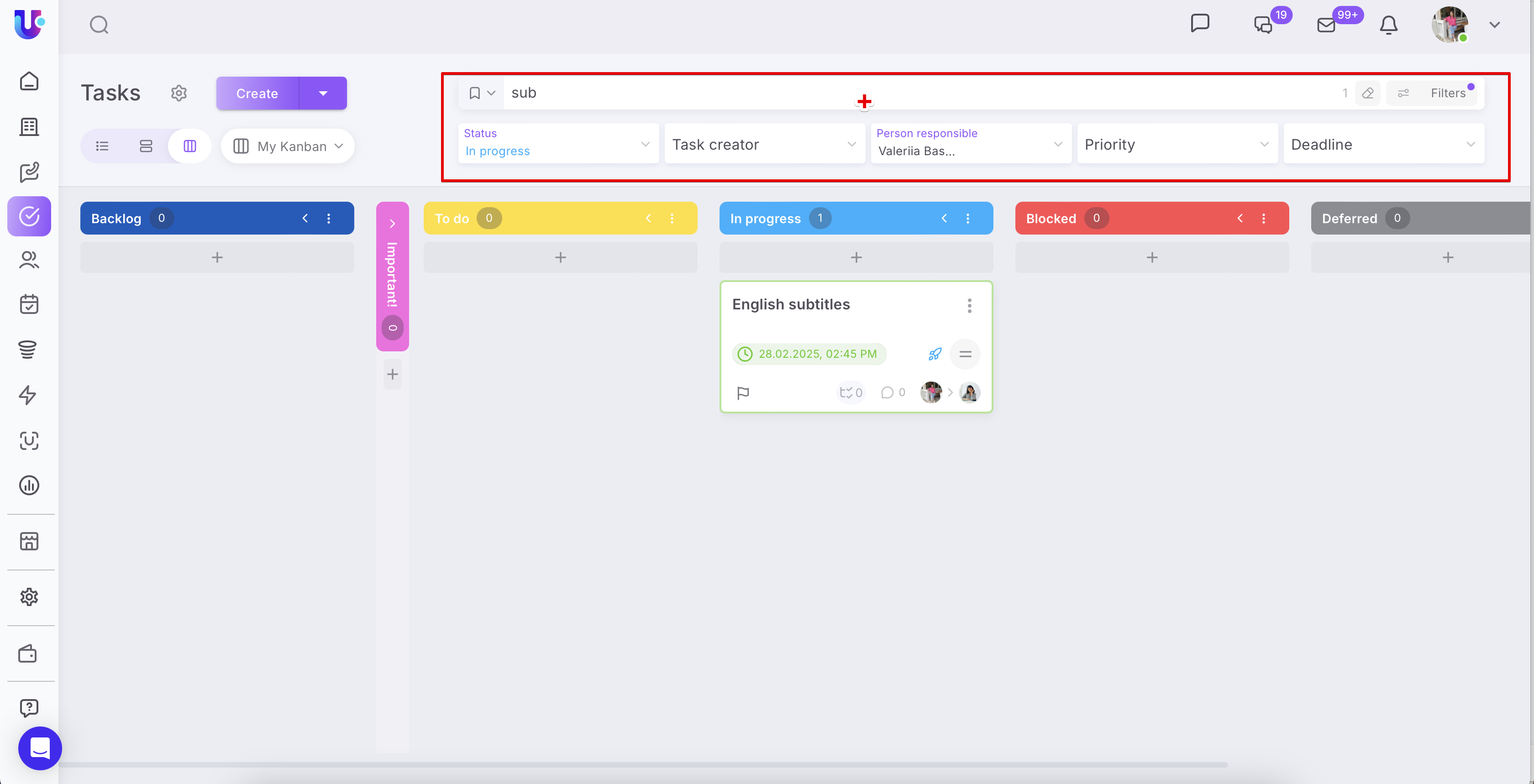Viewport: 1534px width, 784px height.
Task: Select the kanban column view
Action: coord(189,146)
